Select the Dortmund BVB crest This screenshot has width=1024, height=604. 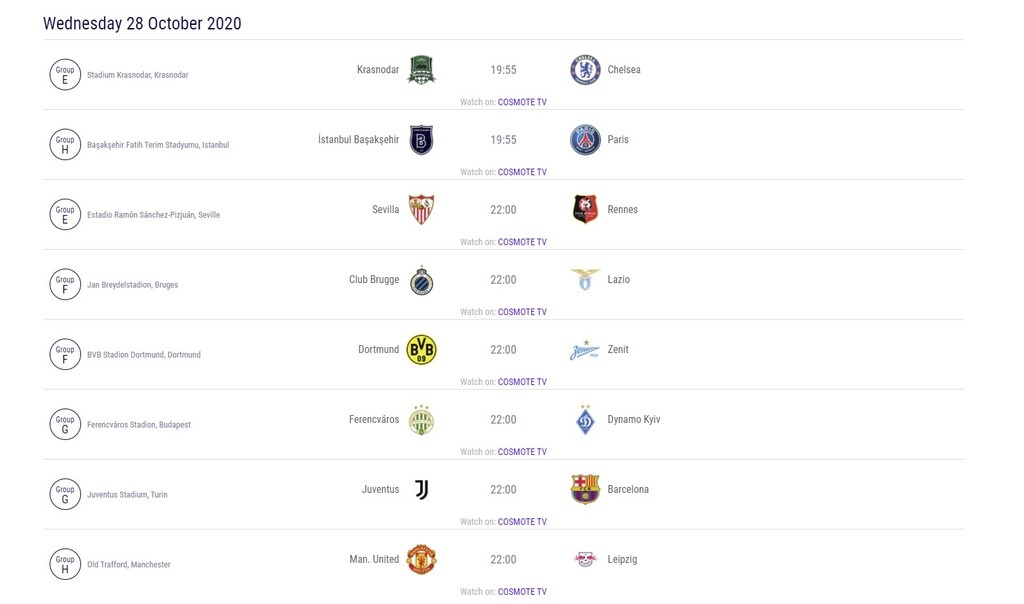tap(421, 350)
